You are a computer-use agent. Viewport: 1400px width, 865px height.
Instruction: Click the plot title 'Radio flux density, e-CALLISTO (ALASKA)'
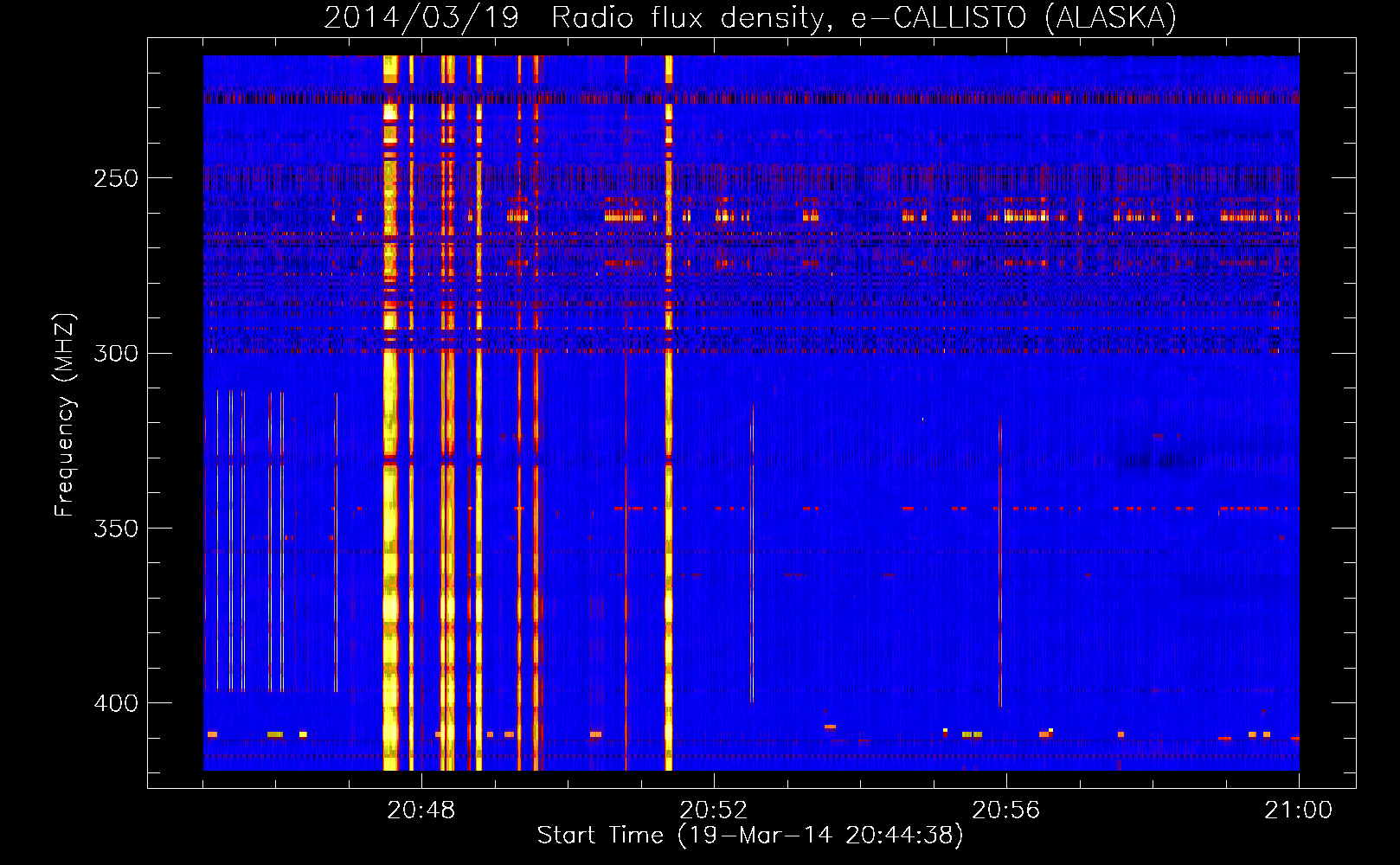pos(864,17)
